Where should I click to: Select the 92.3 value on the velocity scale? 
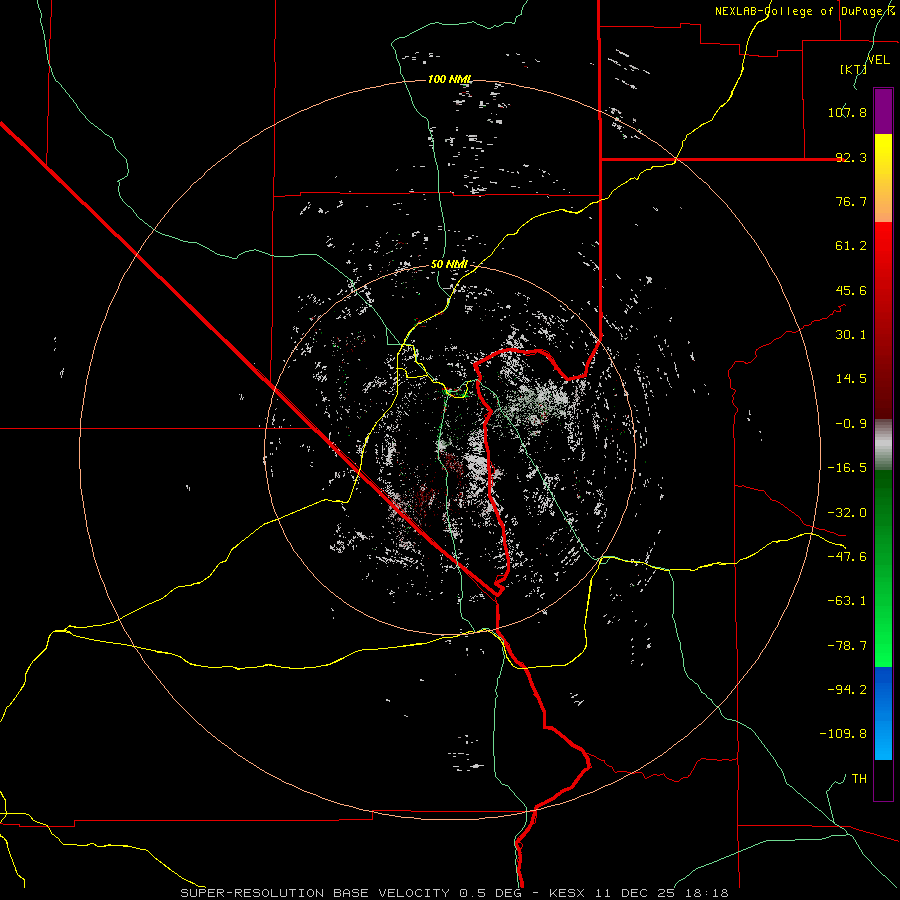(x=851, y=157)
